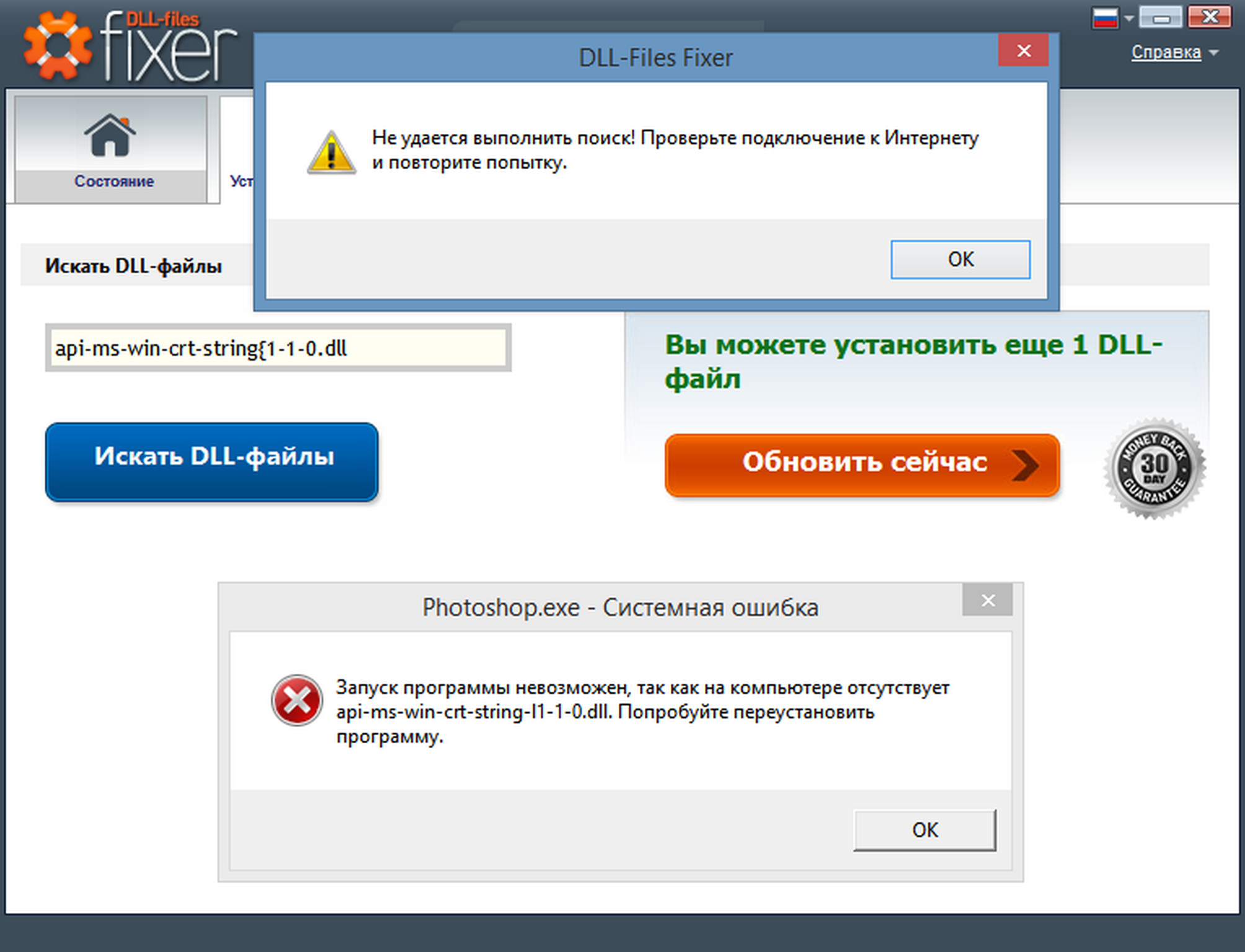Select the Russian flag language icon
Viewport: 1245px width, 952px height.
(1105, 18)
